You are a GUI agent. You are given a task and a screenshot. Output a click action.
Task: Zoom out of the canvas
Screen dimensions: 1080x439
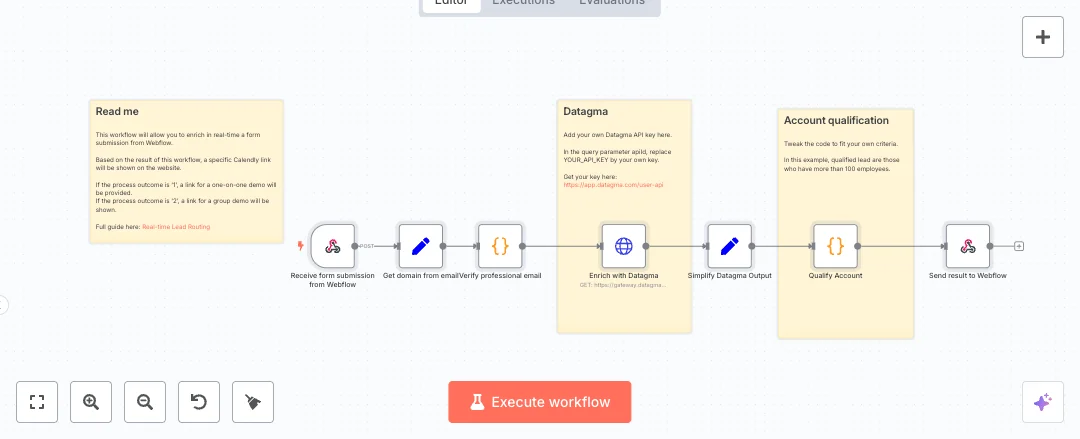click(145, 402)
